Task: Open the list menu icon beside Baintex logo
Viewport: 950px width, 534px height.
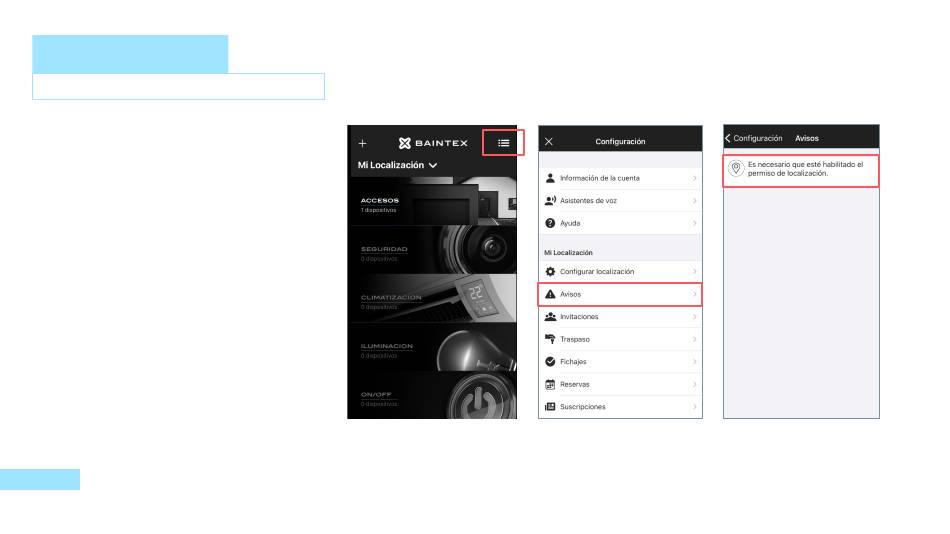Action: [x=503, y=143]
